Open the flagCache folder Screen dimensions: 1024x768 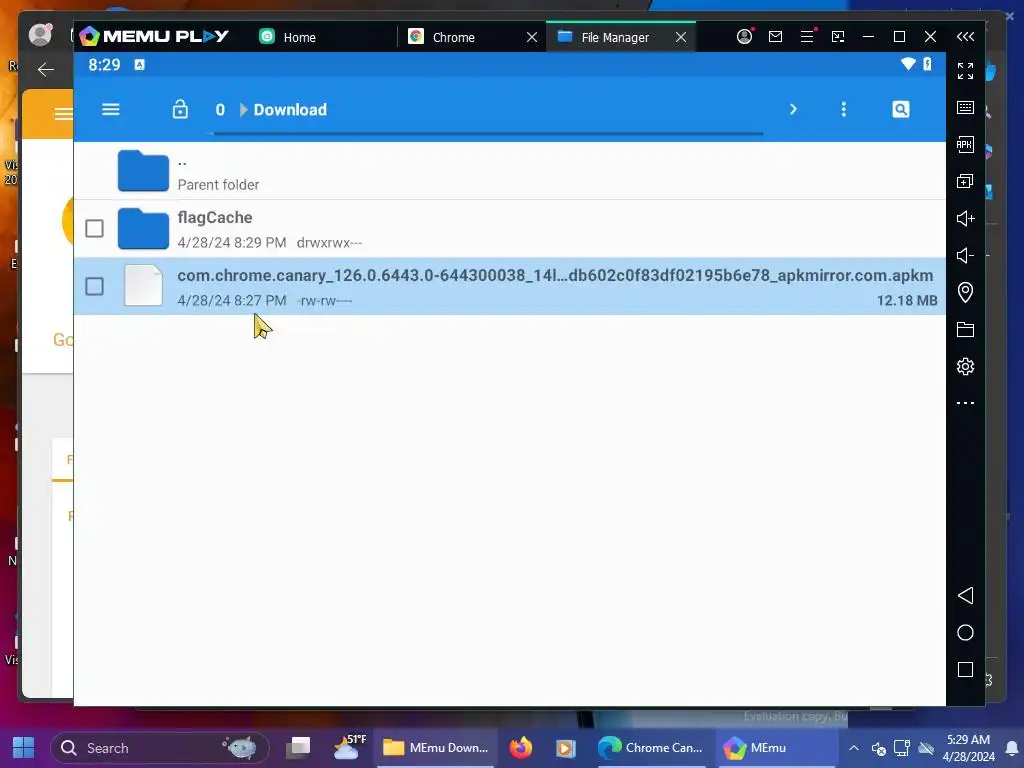(509, 229)
